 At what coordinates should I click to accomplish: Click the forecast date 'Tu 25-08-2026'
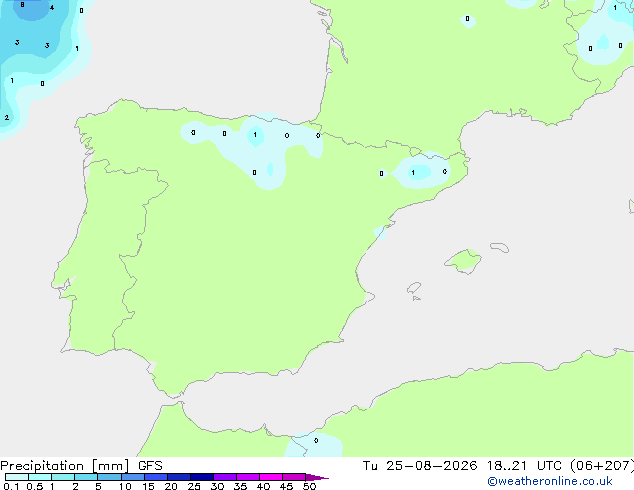(420, 466)
